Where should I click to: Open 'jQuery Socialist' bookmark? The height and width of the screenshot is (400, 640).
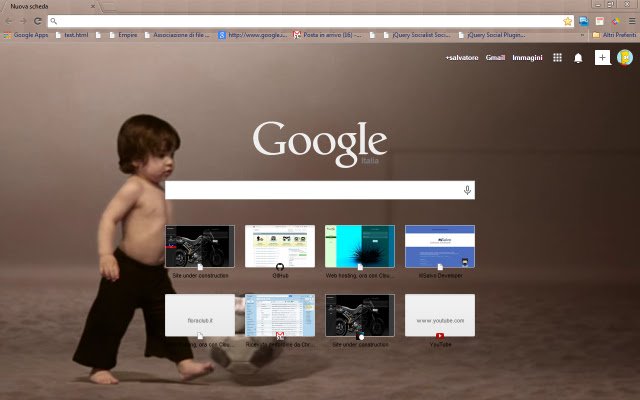coord(417,35)
